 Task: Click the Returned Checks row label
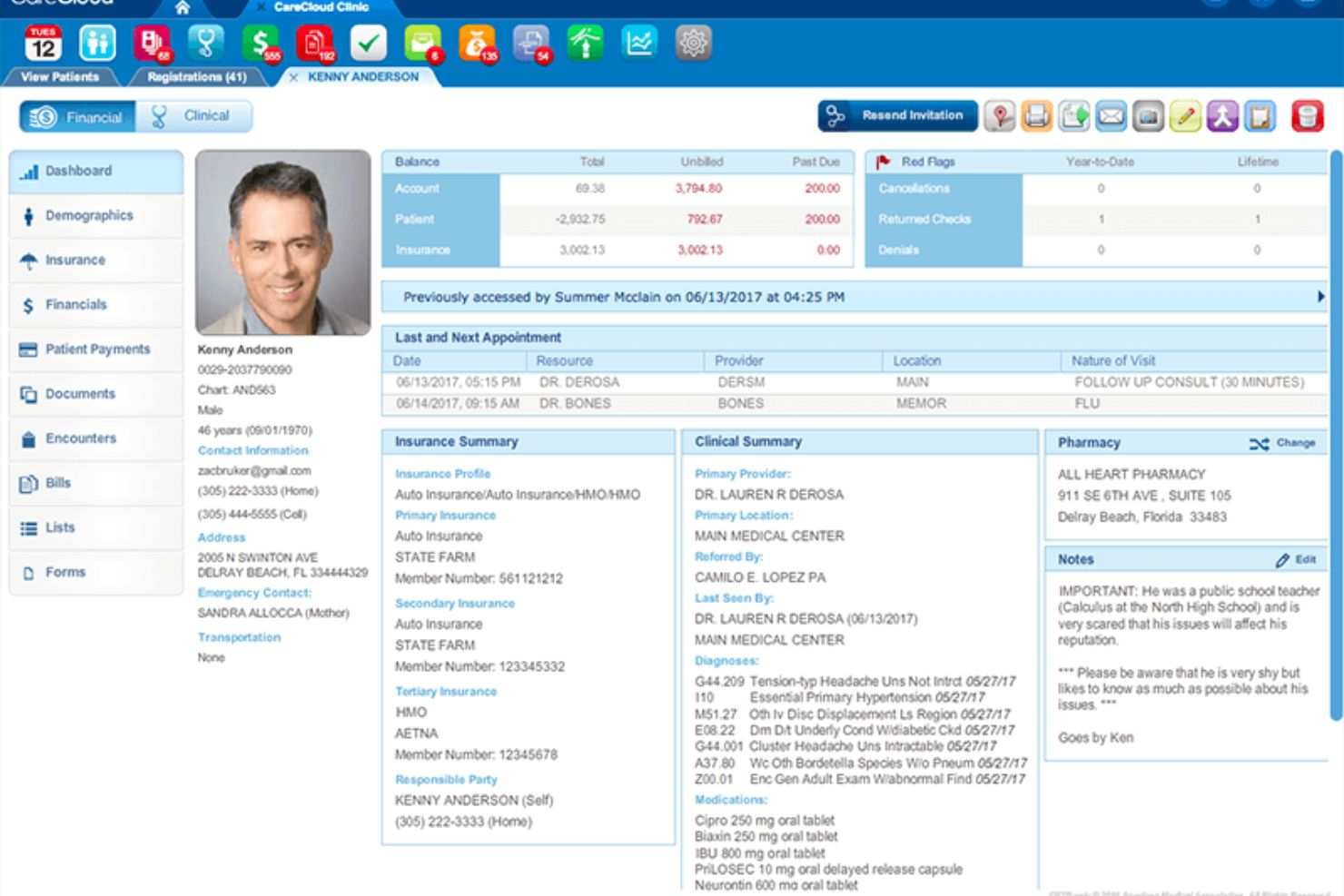click(924, 220)
